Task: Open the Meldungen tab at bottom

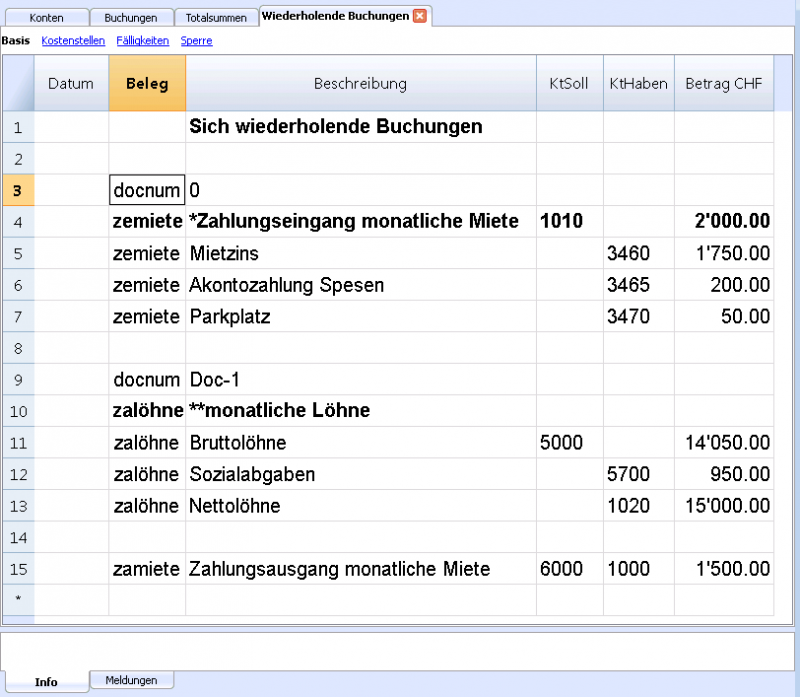Action: pyautogui.click(x=131, y=680)
